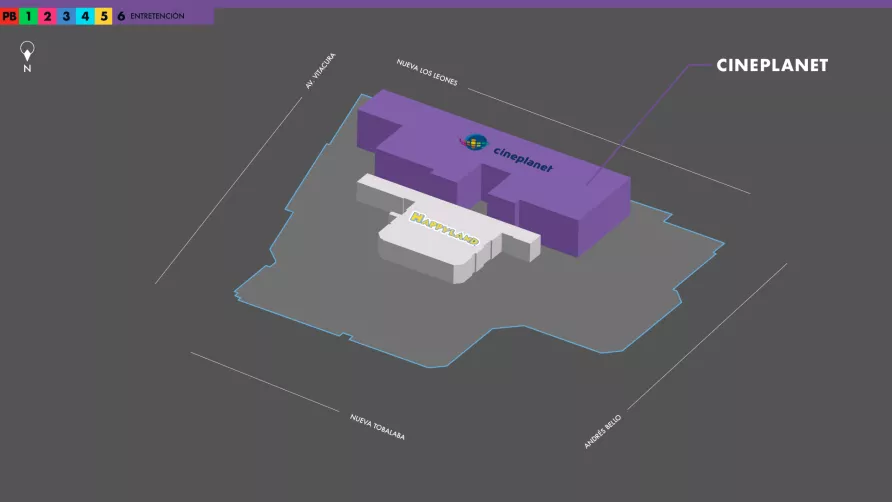Click the yellow Happyland logo
Screen dimensions: 892x502
click(x=445, y=228)
